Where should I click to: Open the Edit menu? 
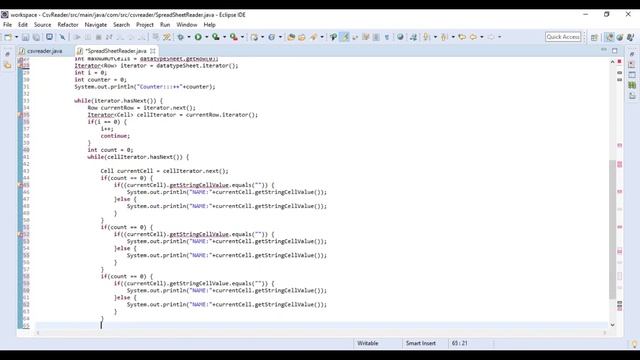[23, 25]
